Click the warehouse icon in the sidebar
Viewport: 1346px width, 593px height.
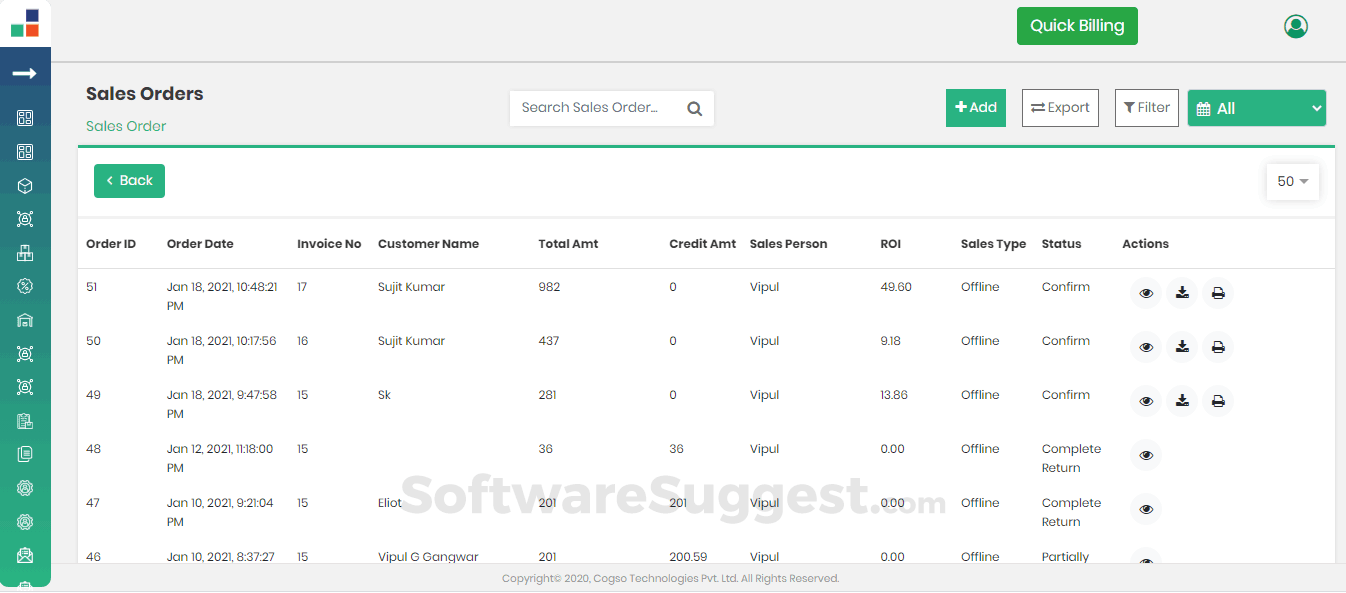(x=24, y=318)
